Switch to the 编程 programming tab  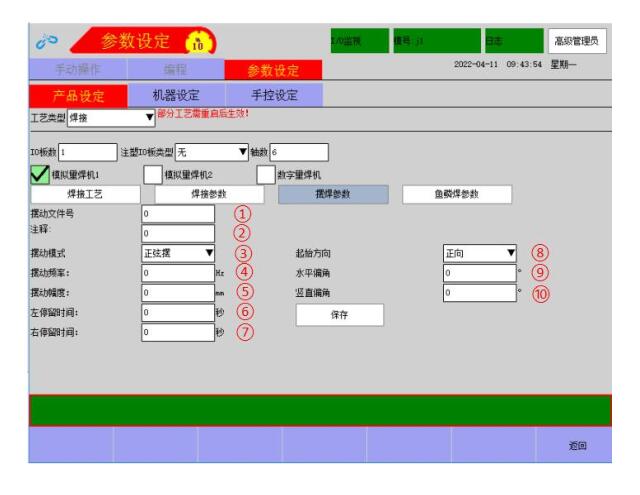point(176,69)
